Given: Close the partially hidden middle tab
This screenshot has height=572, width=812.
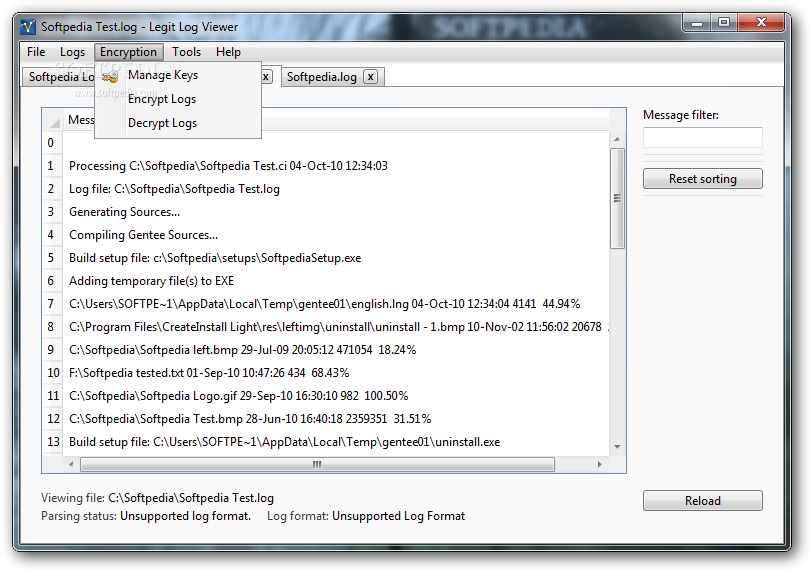Looking at the screenshot, I should pos(266,77).
